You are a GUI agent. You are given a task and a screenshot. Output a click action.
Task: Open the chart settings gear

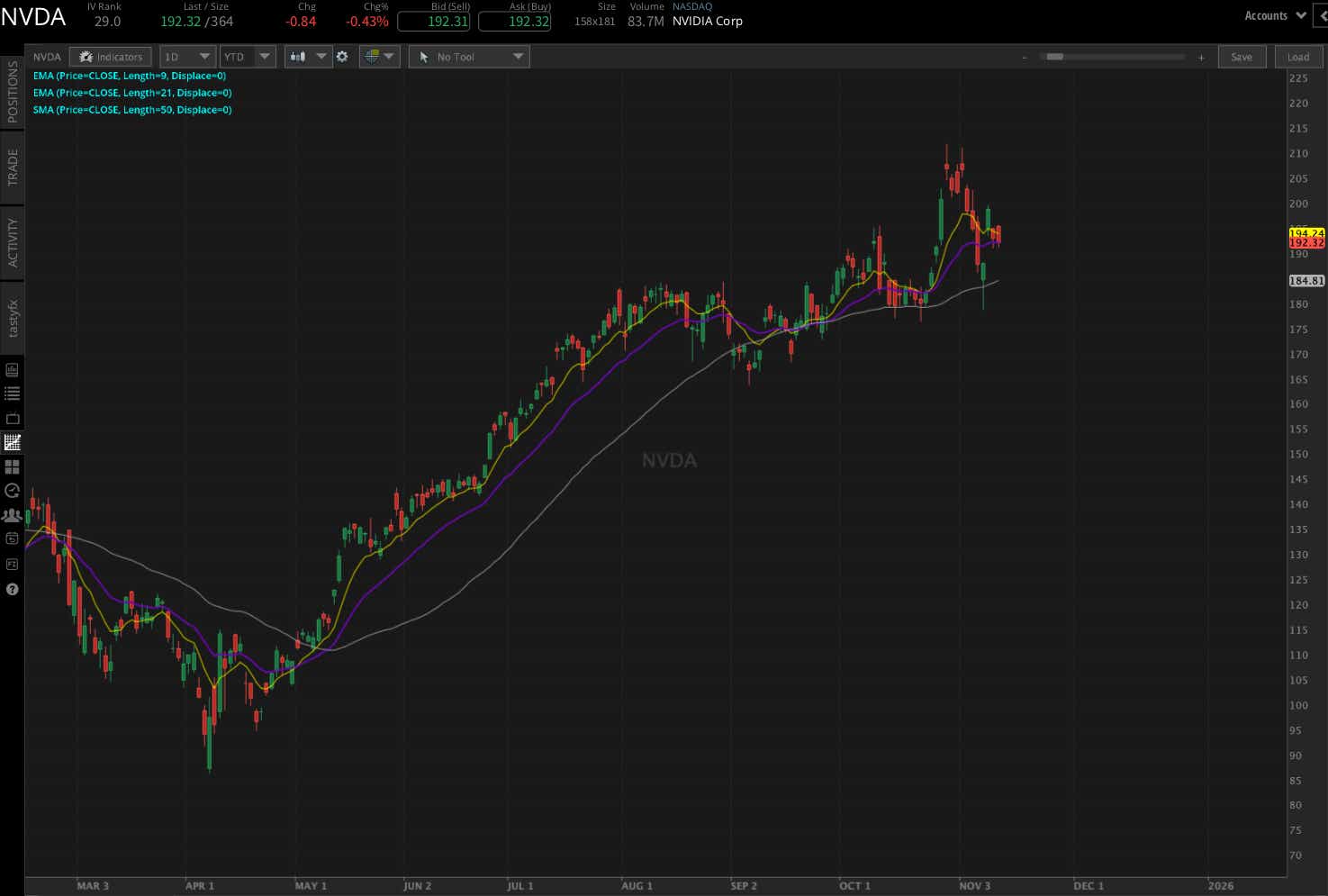point(342,56)
